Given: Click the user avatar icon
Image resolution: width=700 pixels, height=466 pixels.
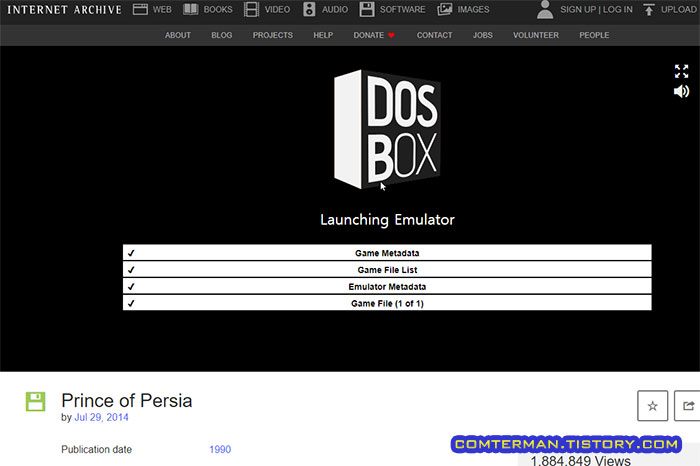Looking at the screenshot, I should tap(545, 10).
